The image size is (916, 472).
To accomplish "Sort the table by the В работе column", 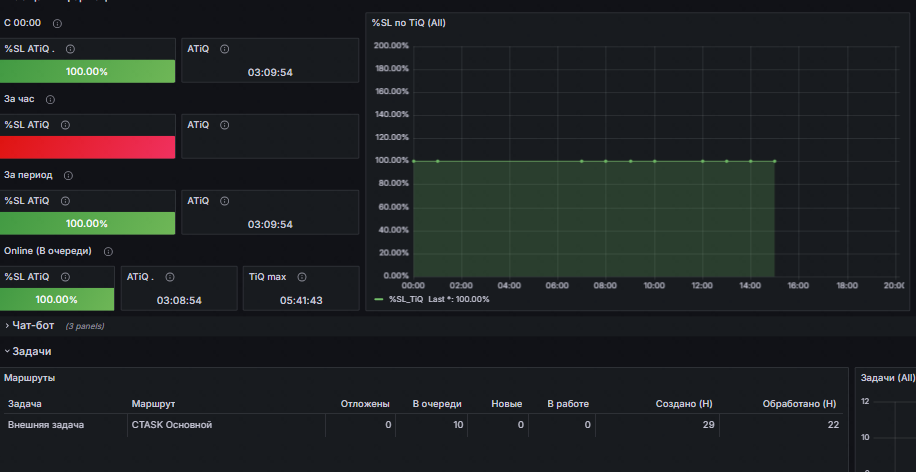I will point(568,404).
